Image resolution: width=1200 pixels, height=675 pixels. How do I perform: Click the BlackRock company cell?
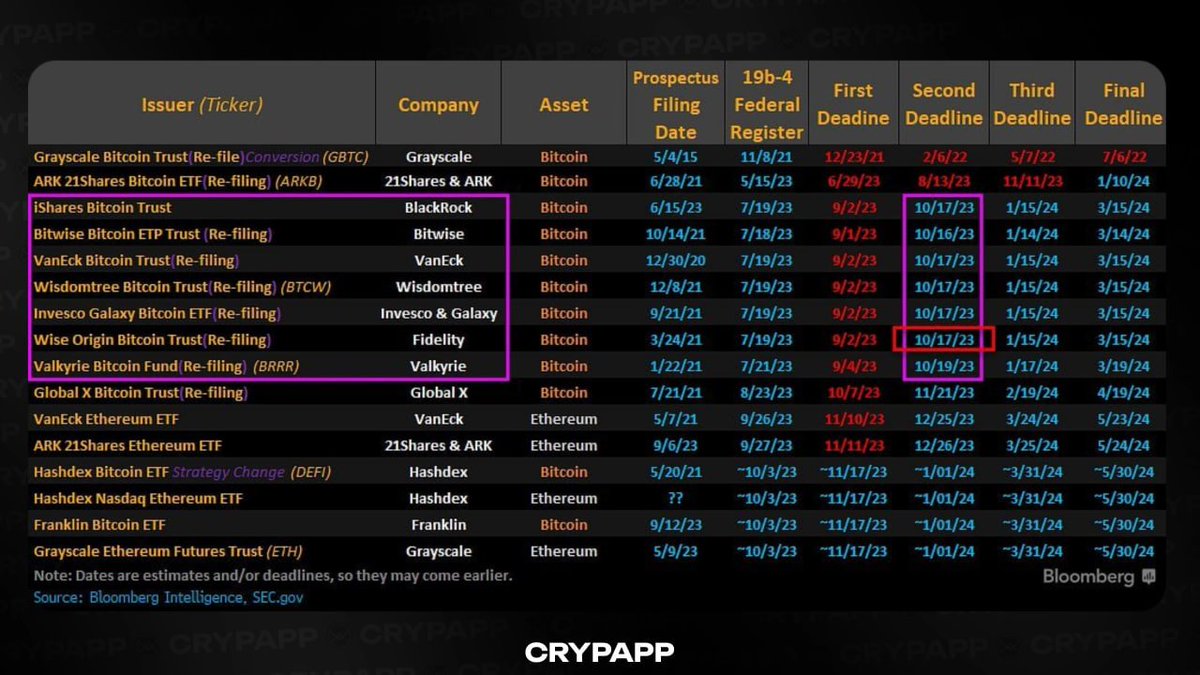click(438, 208)
